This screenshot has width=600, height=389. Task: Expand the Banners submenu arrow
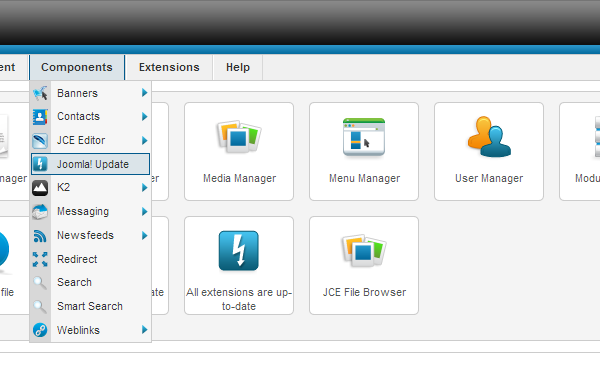(144, 93)
